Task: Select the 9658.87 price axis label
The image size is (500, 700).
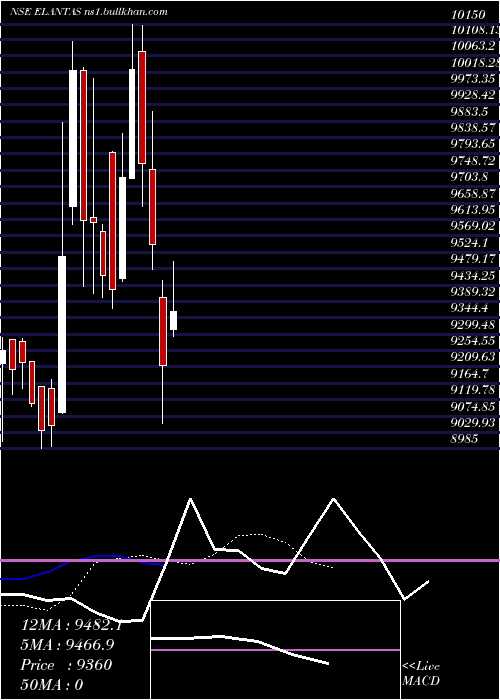Action: tap(473, 193)
